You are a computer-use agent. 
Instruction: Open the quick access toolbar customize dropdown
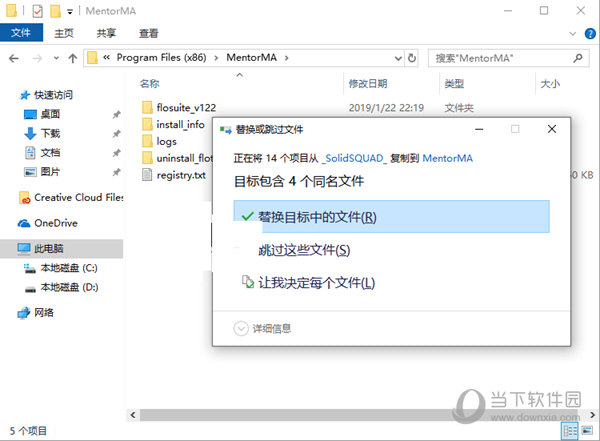click(70, 12)
